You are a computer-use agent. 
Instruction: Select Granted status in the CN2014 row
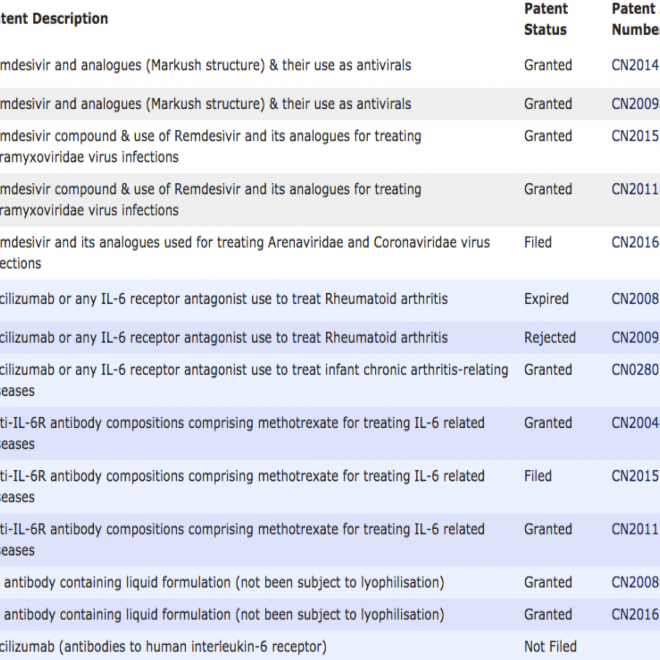548,65
